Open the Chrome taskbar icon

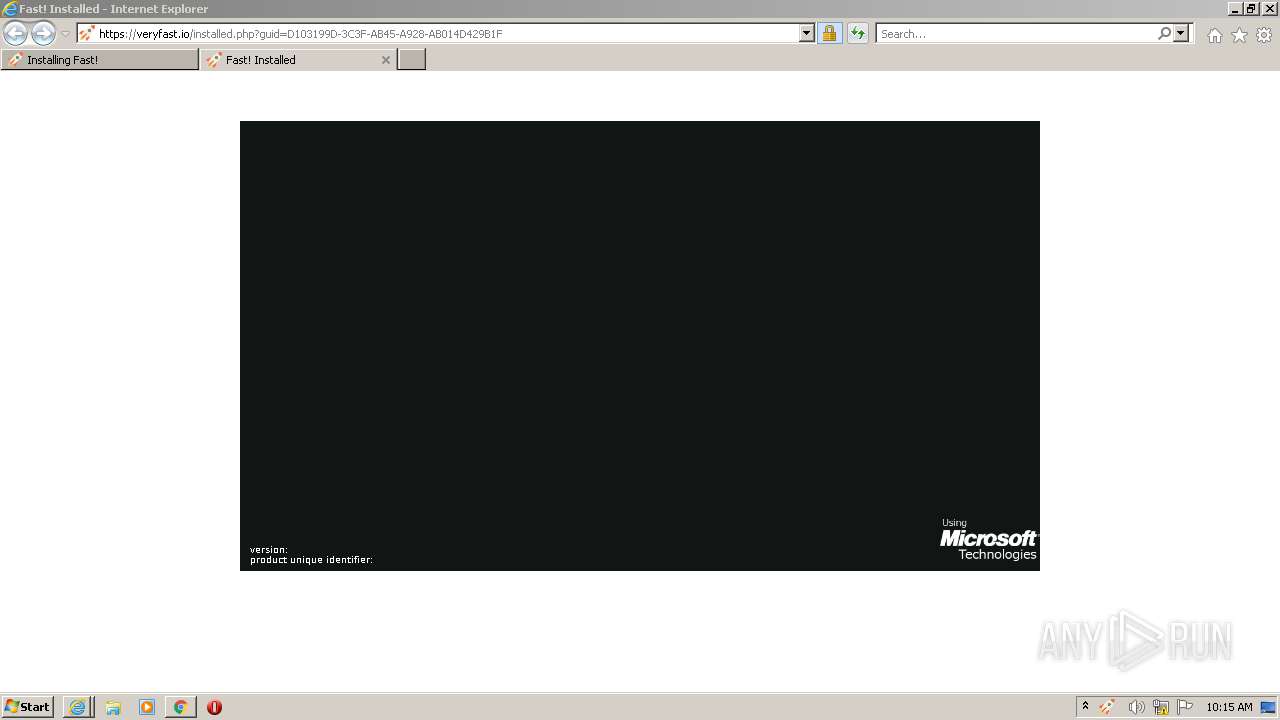point(180,707)
